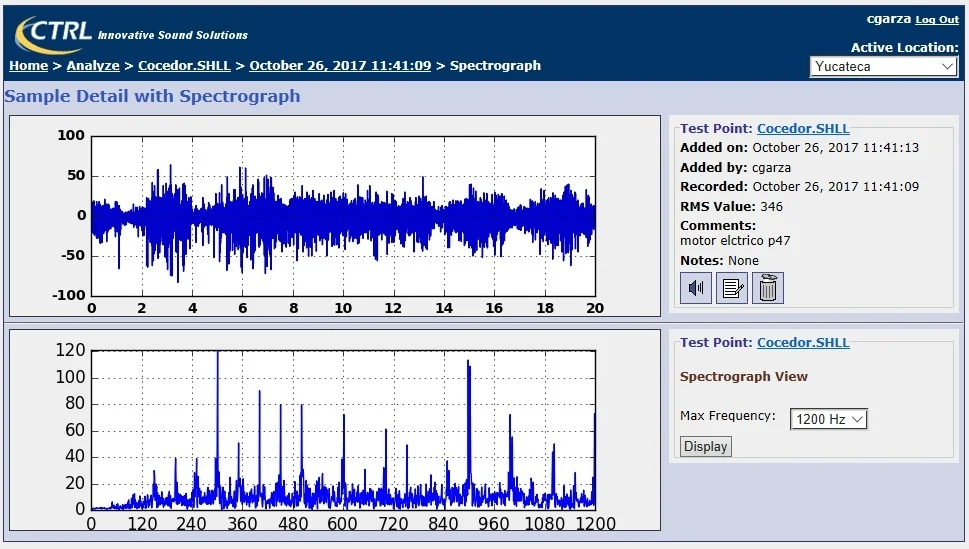Open the edit notes icon
969x549 pixels.
click(x=732, y=288)
